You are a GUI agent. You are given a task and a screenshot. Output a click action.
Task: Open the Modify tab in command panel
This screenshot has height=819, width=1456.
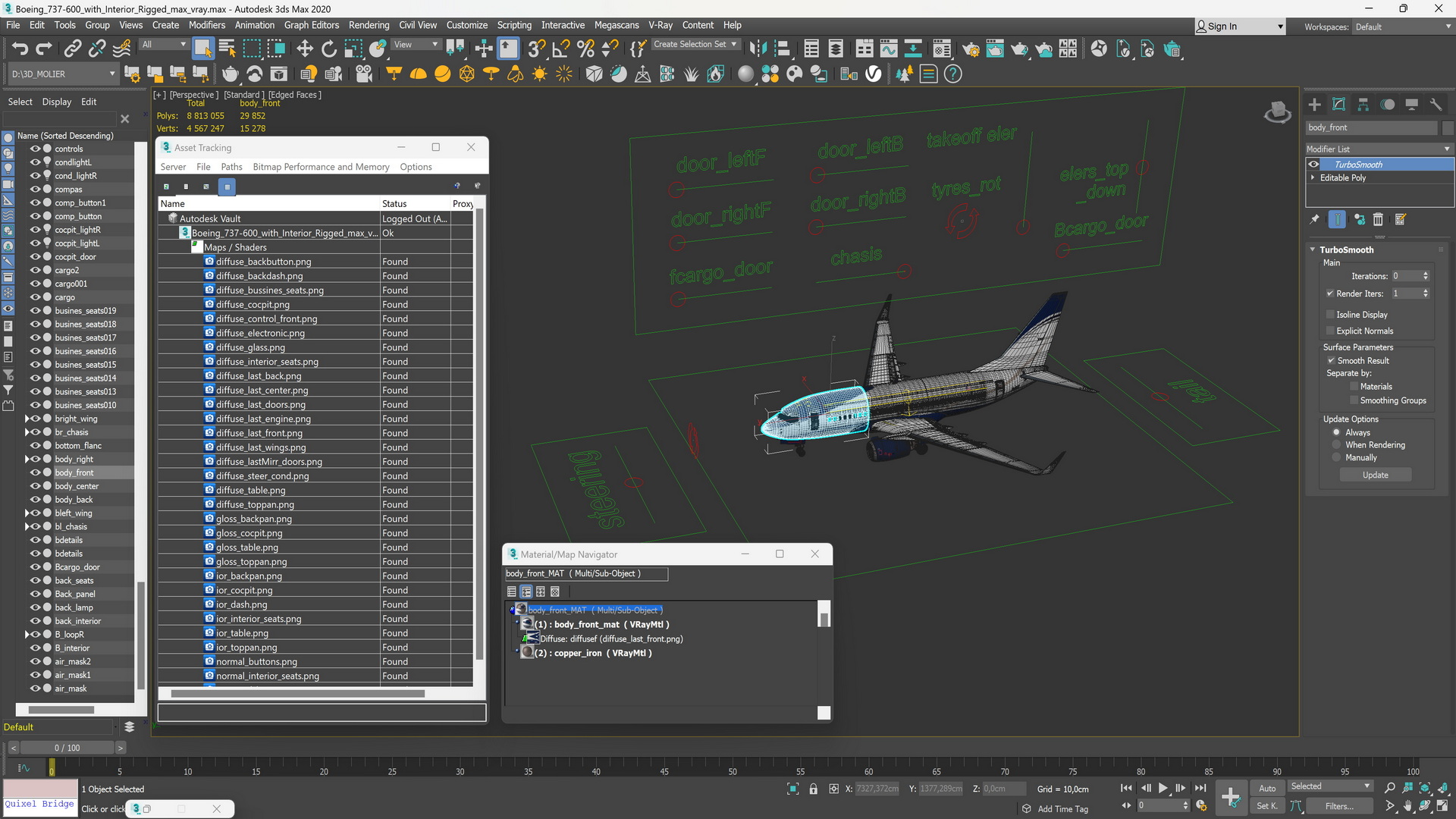[1338, 105]
